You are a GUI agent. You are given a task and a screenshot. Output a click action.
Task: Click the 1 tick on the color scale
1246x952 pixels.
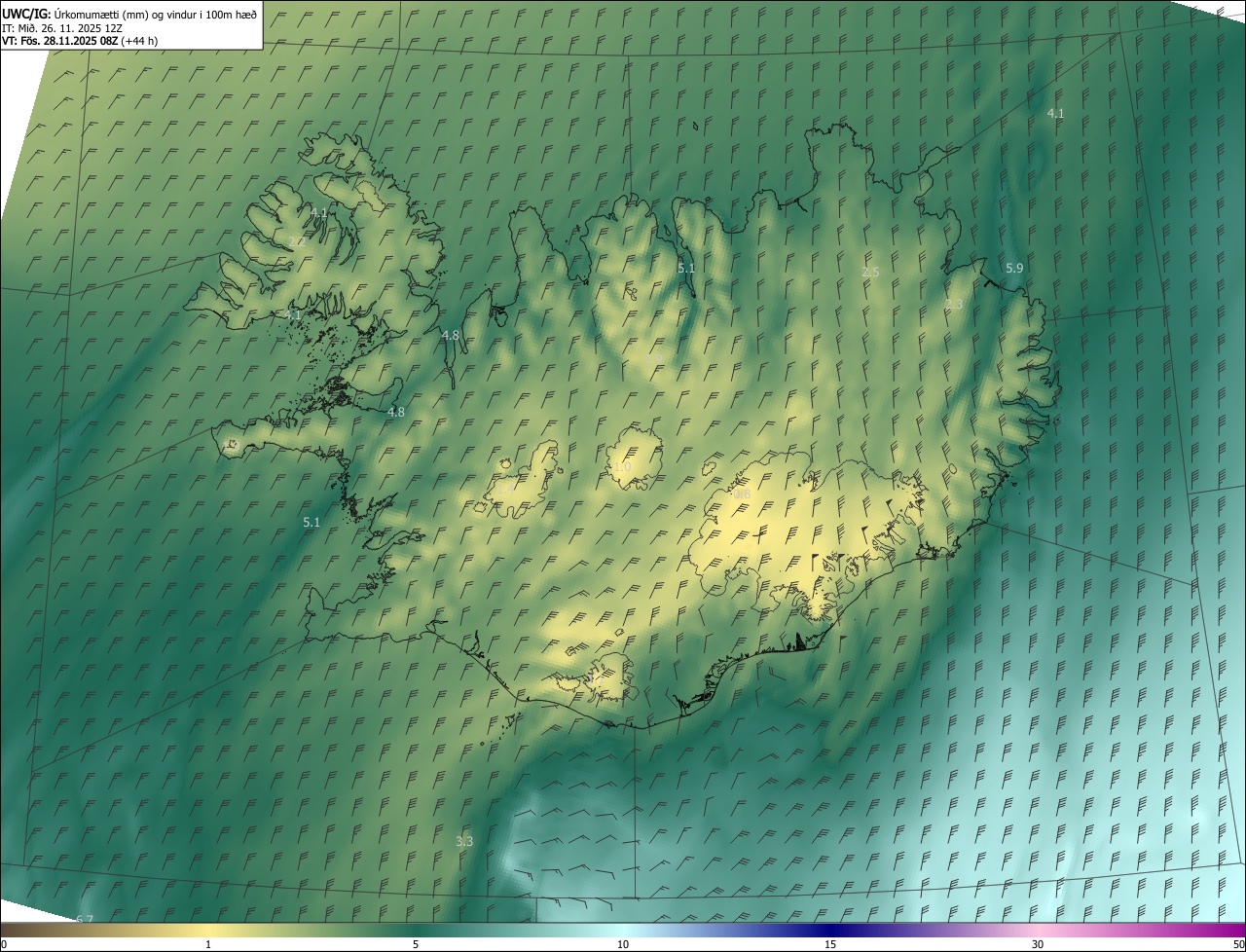[x=208, y=944]
